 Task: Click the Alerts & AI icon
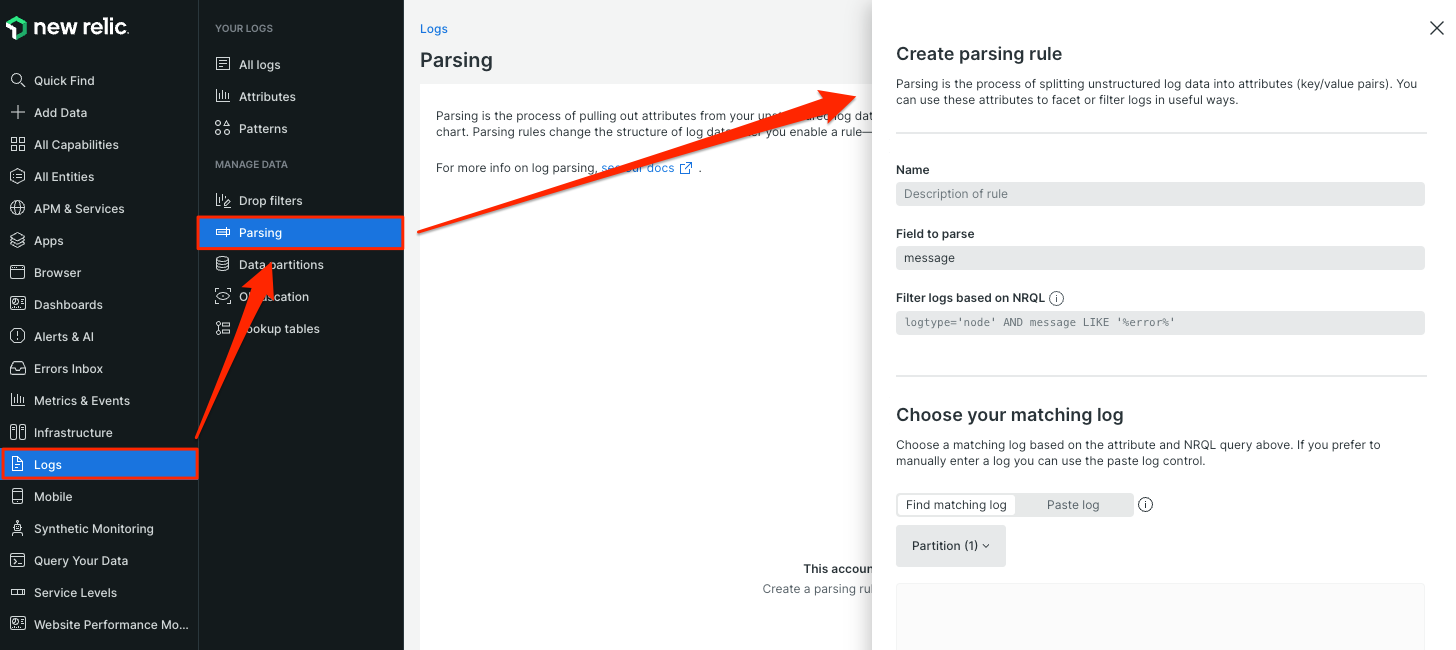(17, 336)
